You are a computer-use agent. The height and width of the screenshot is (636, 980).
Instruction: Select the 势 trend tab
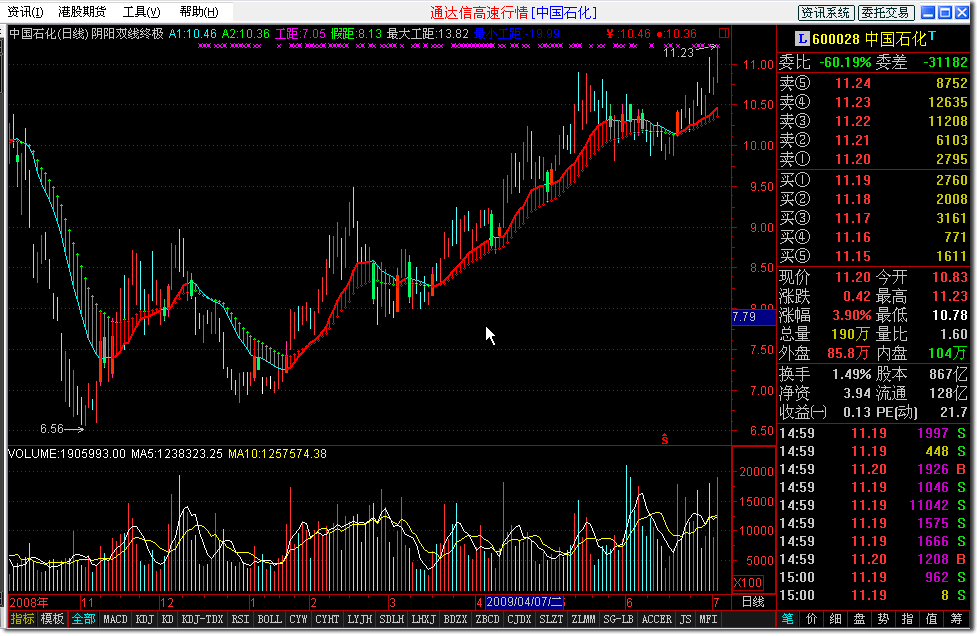click(883, 619)
